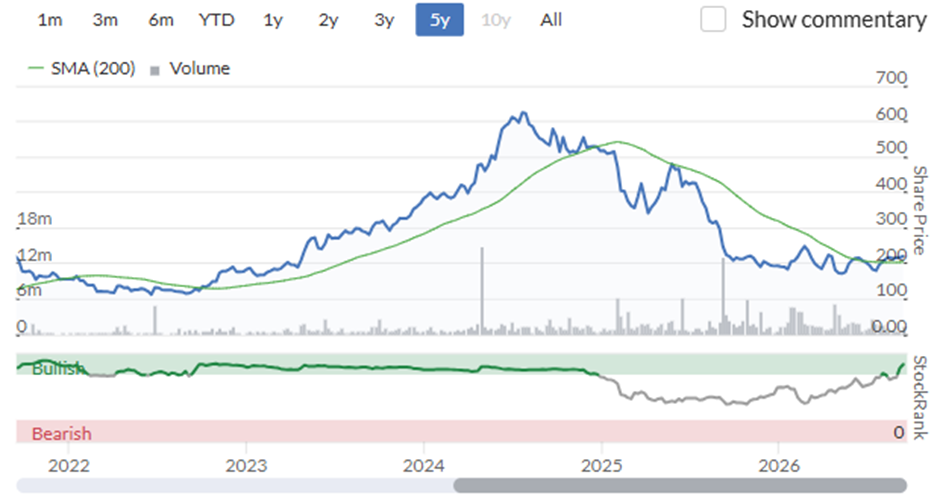
Task: Select the 3m time range
Action: (x=105, y=20)
